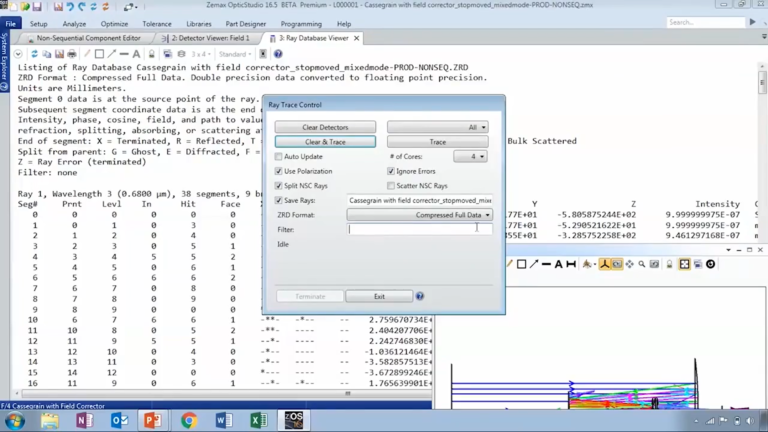Uncheck the Save Rays checkbox
Image resolution: width=768 pixels, height=432 pixels.
tap(279, 200)
